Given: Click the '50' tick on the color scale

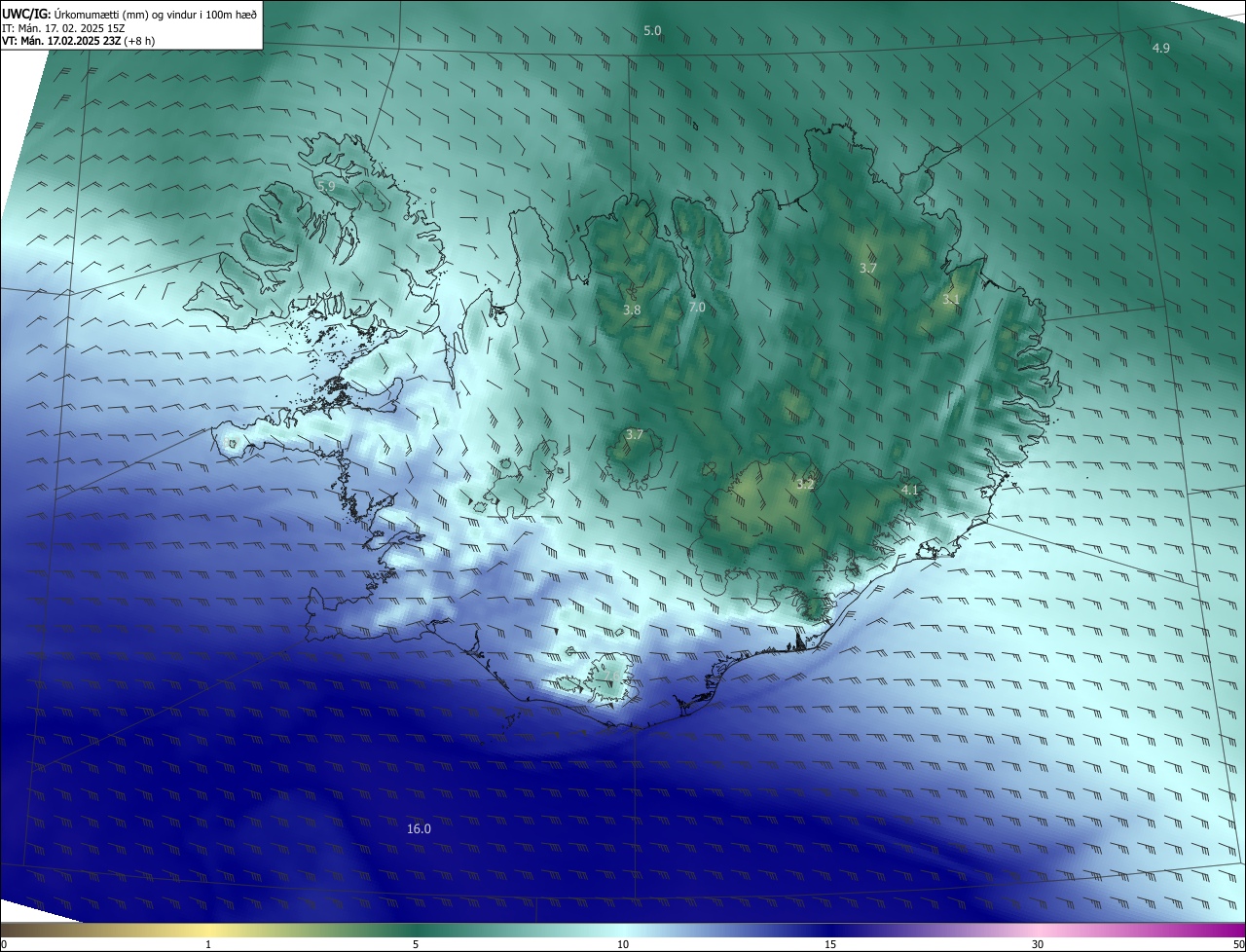Looking at the screenshot, I should (1238, 945).
